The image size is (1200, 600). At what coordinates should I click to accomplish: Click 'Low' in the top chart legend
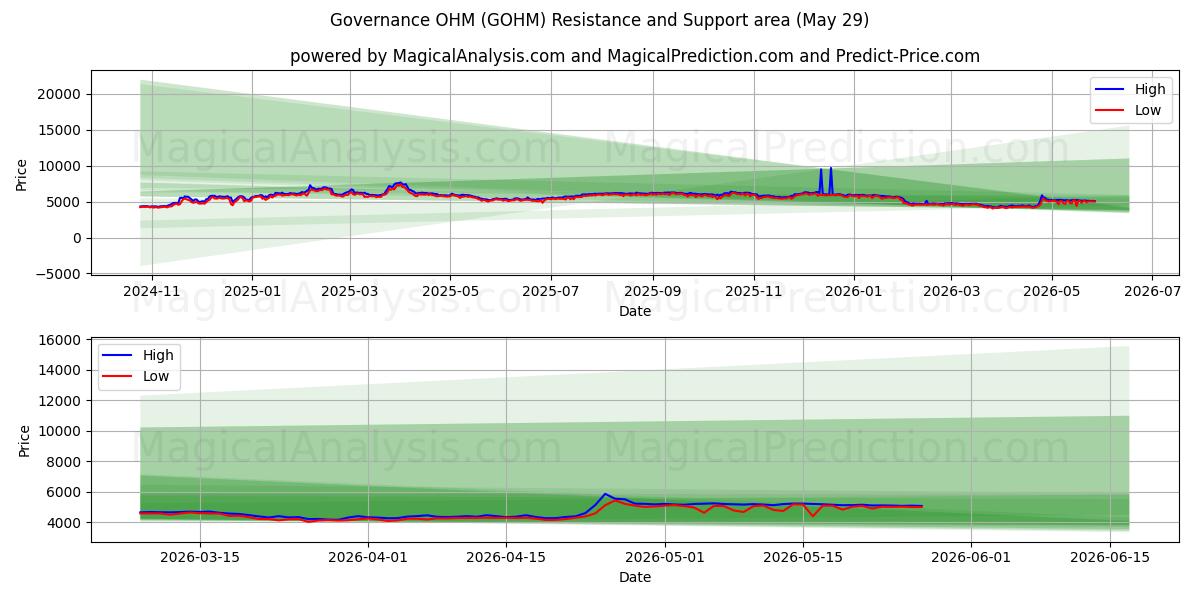coord(1148,110)
